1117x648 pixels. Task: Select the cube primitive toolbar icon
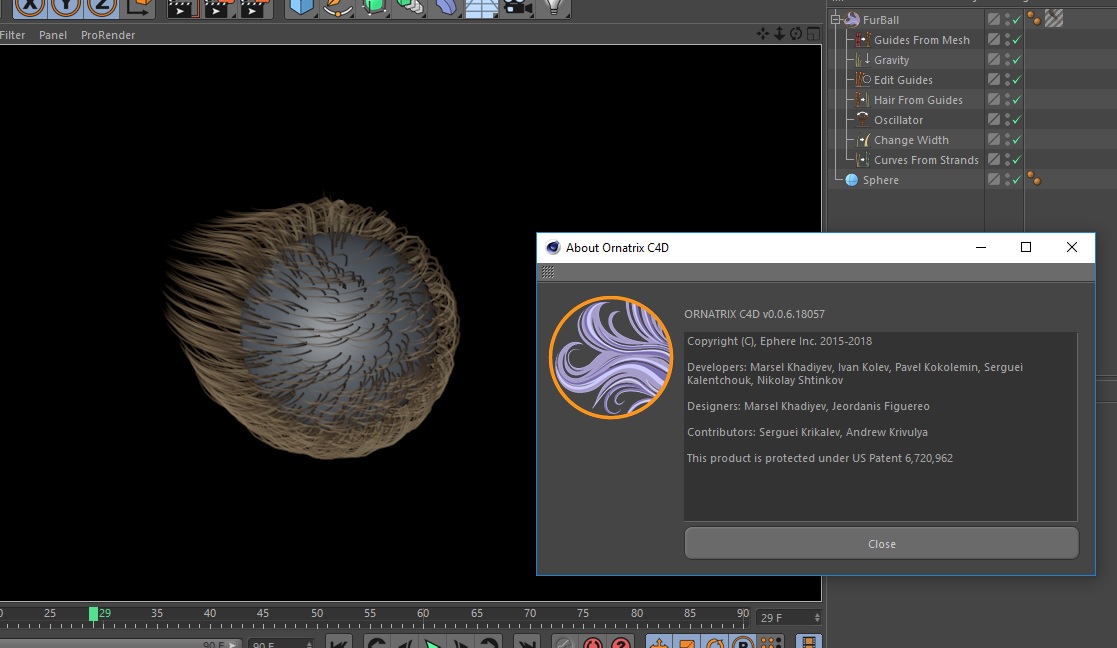coord(300,8)
